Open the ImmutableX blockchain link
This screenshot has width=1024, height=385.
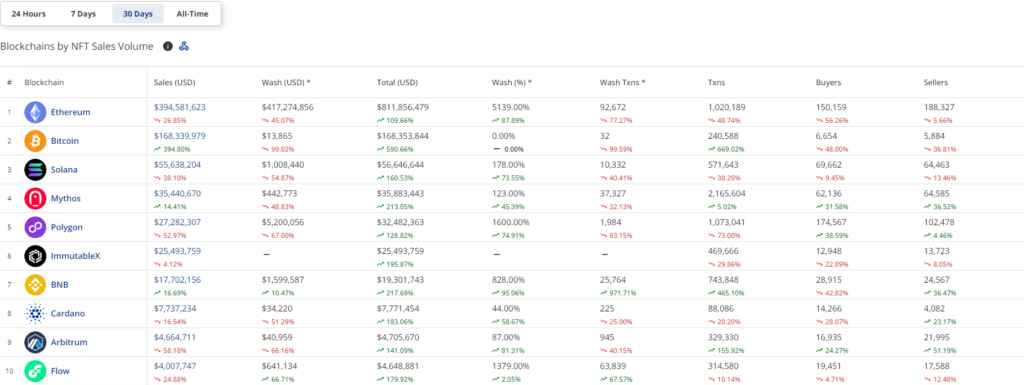(x=76, y=256)
